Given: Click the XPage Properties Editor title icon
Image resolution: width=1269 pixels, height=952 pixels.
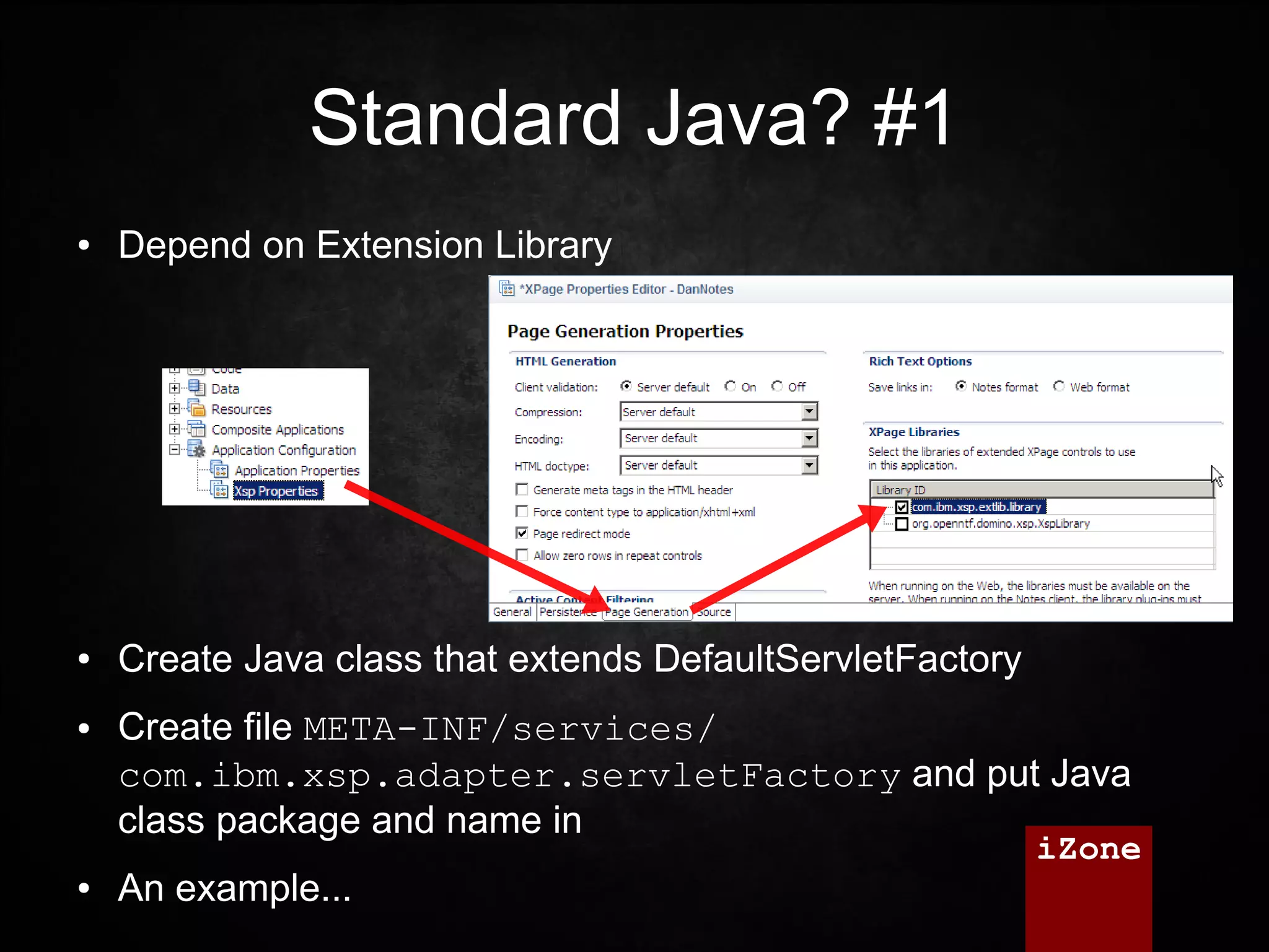Looking at the screenshot, I should point(507,289).
